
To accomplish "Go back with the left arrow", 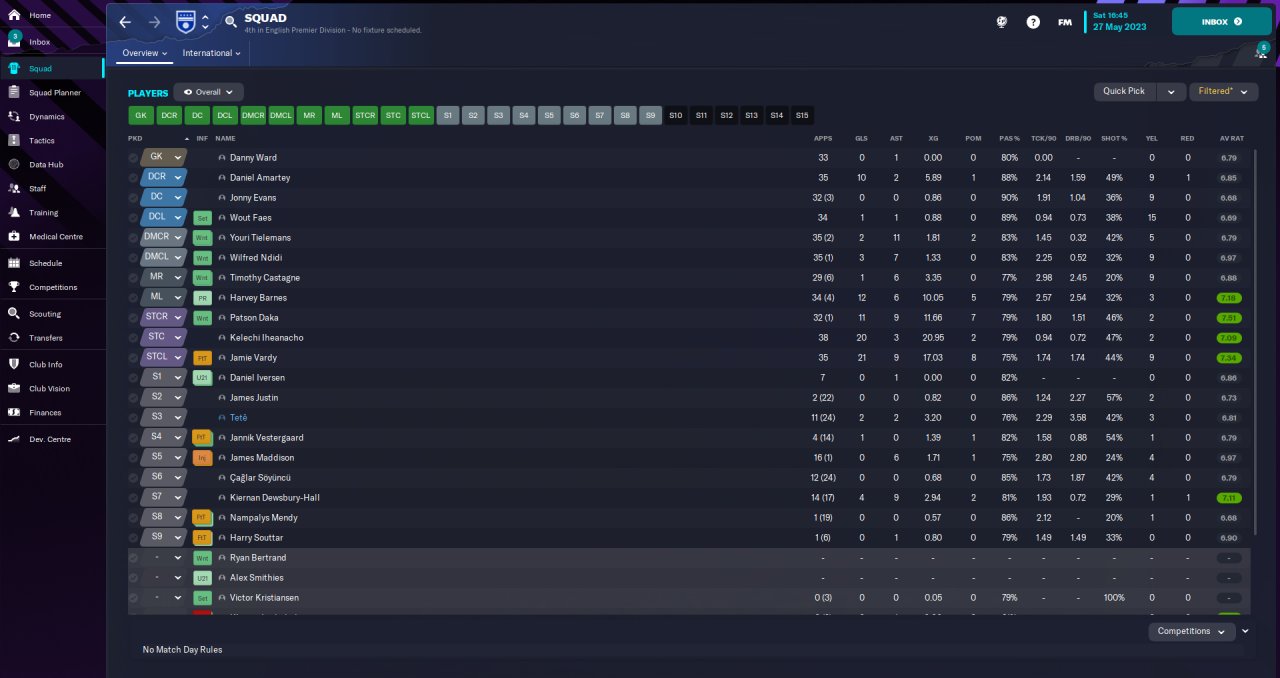I will point(125,21).
